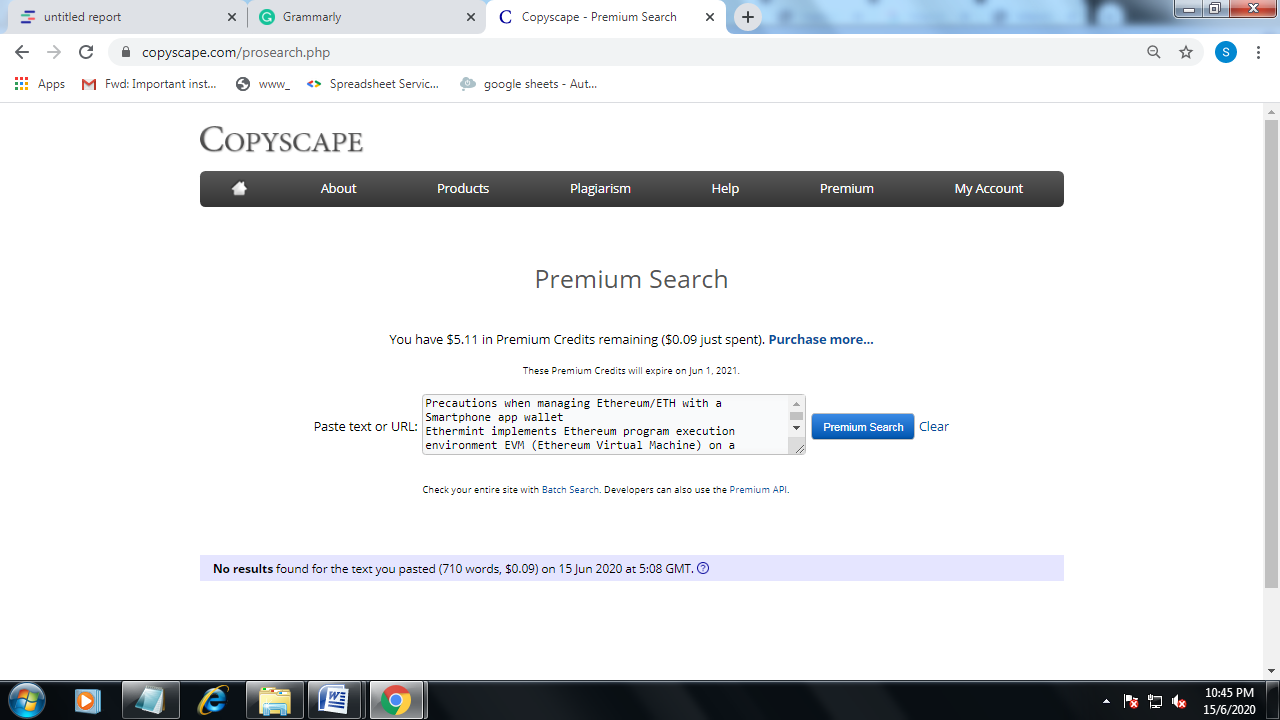Click the muted volume tray icon
The width and height of the screenshot is (1280, 720).
[1179, 701]
